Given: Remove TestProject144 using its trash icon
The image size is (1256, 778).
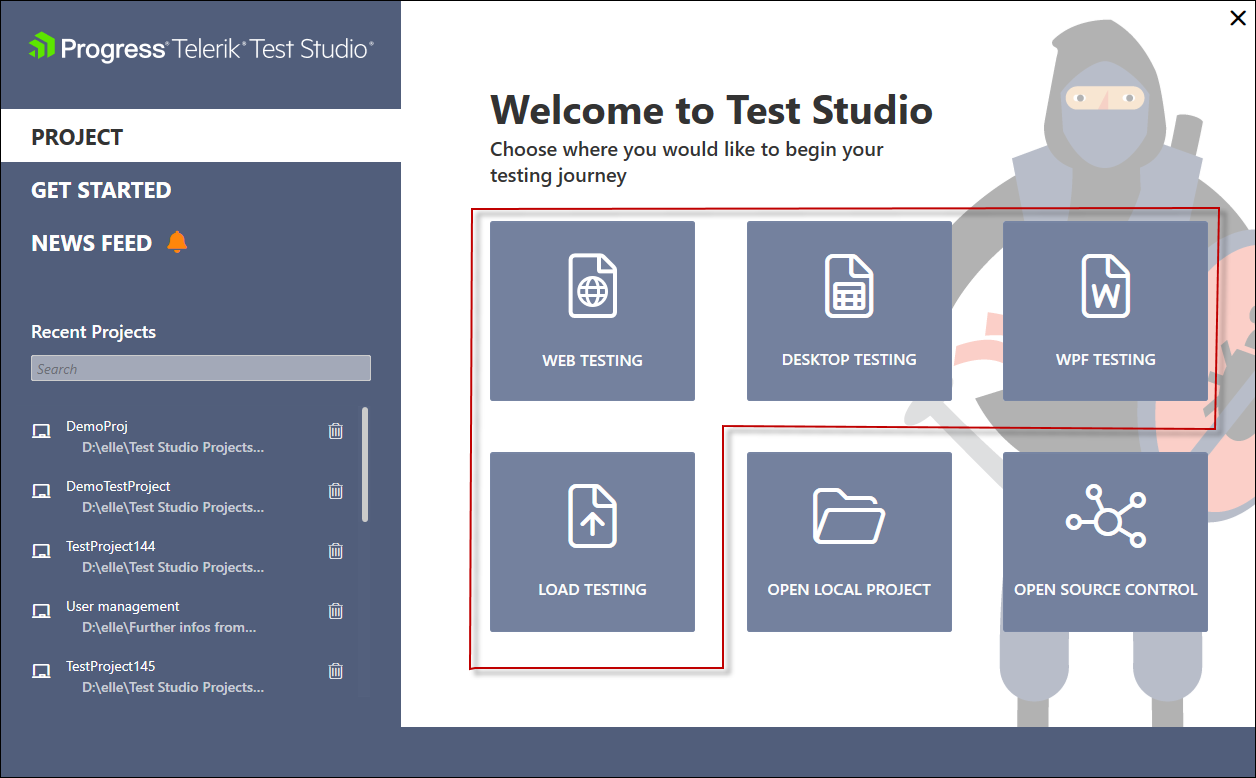Looking at the screenshot, I should pyautogui.click(x=336, y=551).
